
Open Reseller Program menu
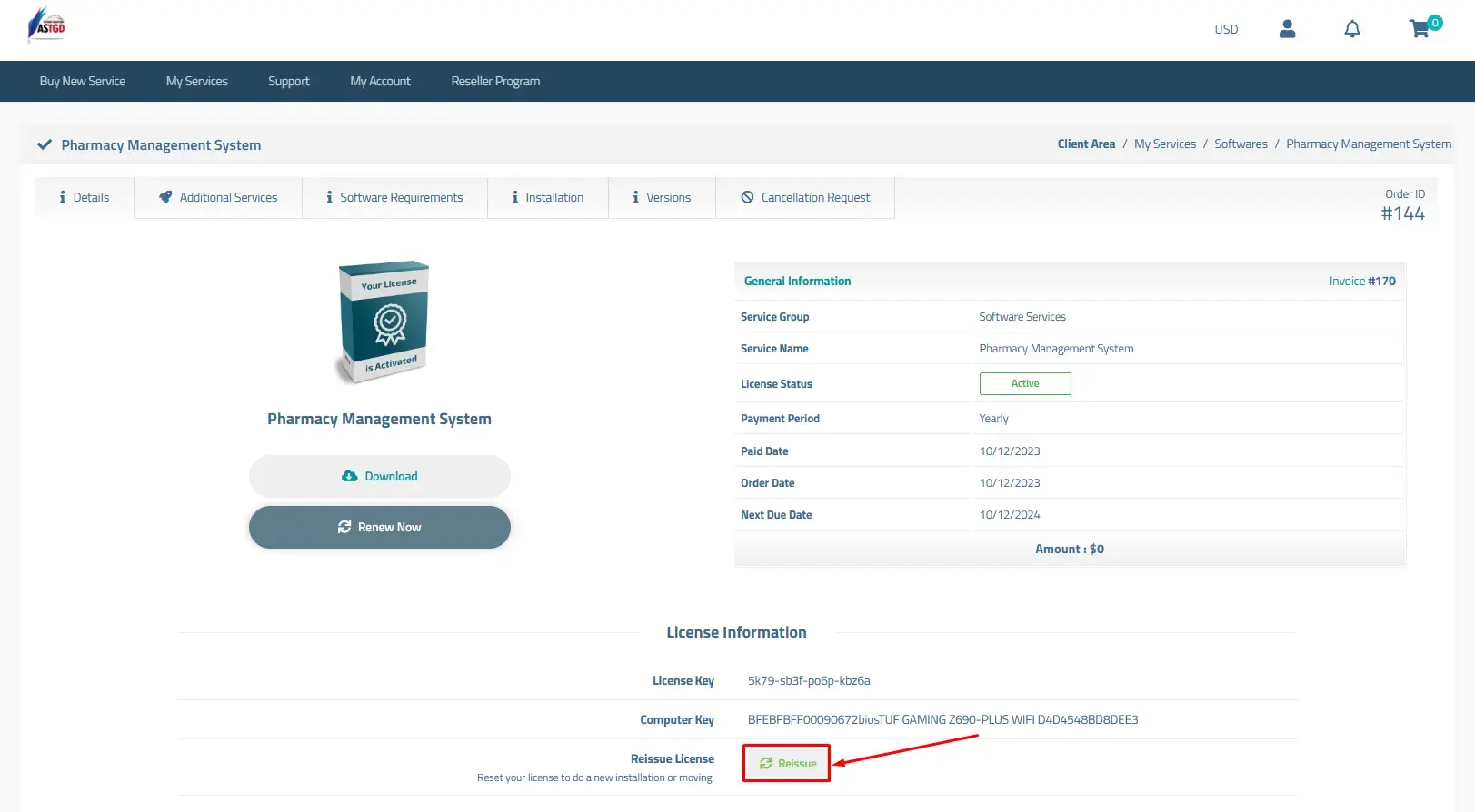pyautogui.click(x=495, y=81)
